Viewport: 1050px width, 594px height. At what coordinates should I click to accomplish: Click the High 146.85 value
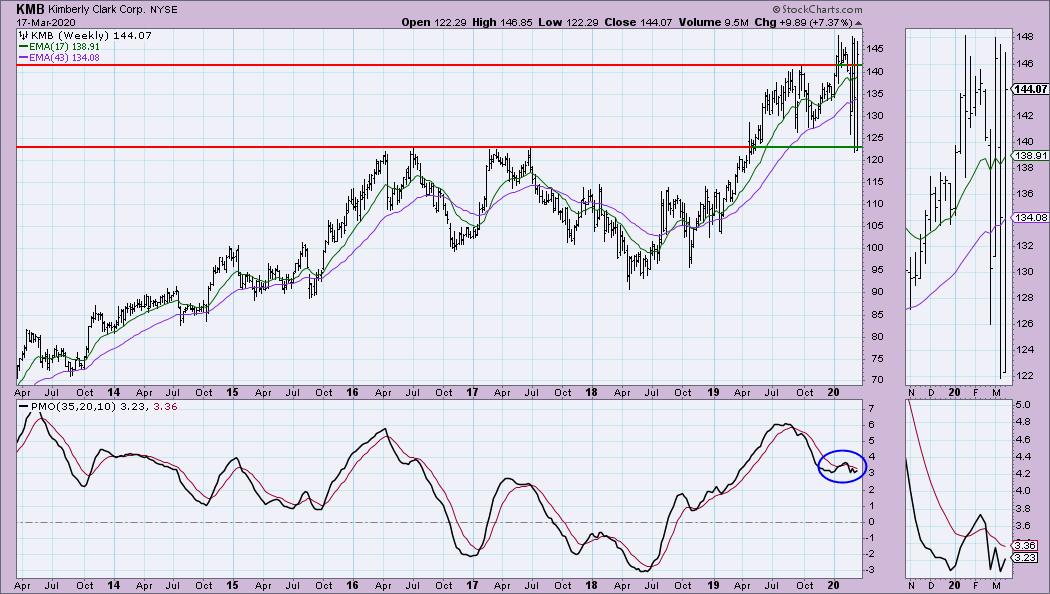[502, 22]
